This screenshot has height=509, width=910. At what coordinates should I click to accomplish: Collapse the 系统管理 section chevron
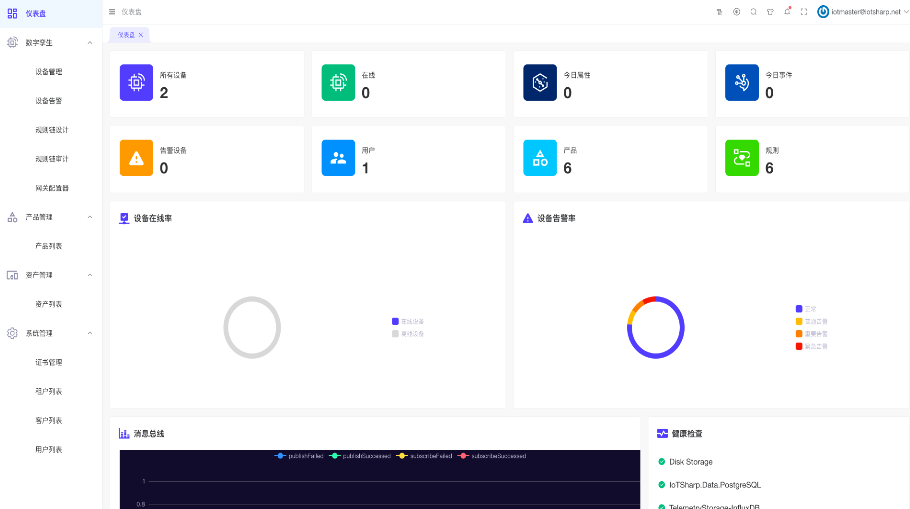90,333
